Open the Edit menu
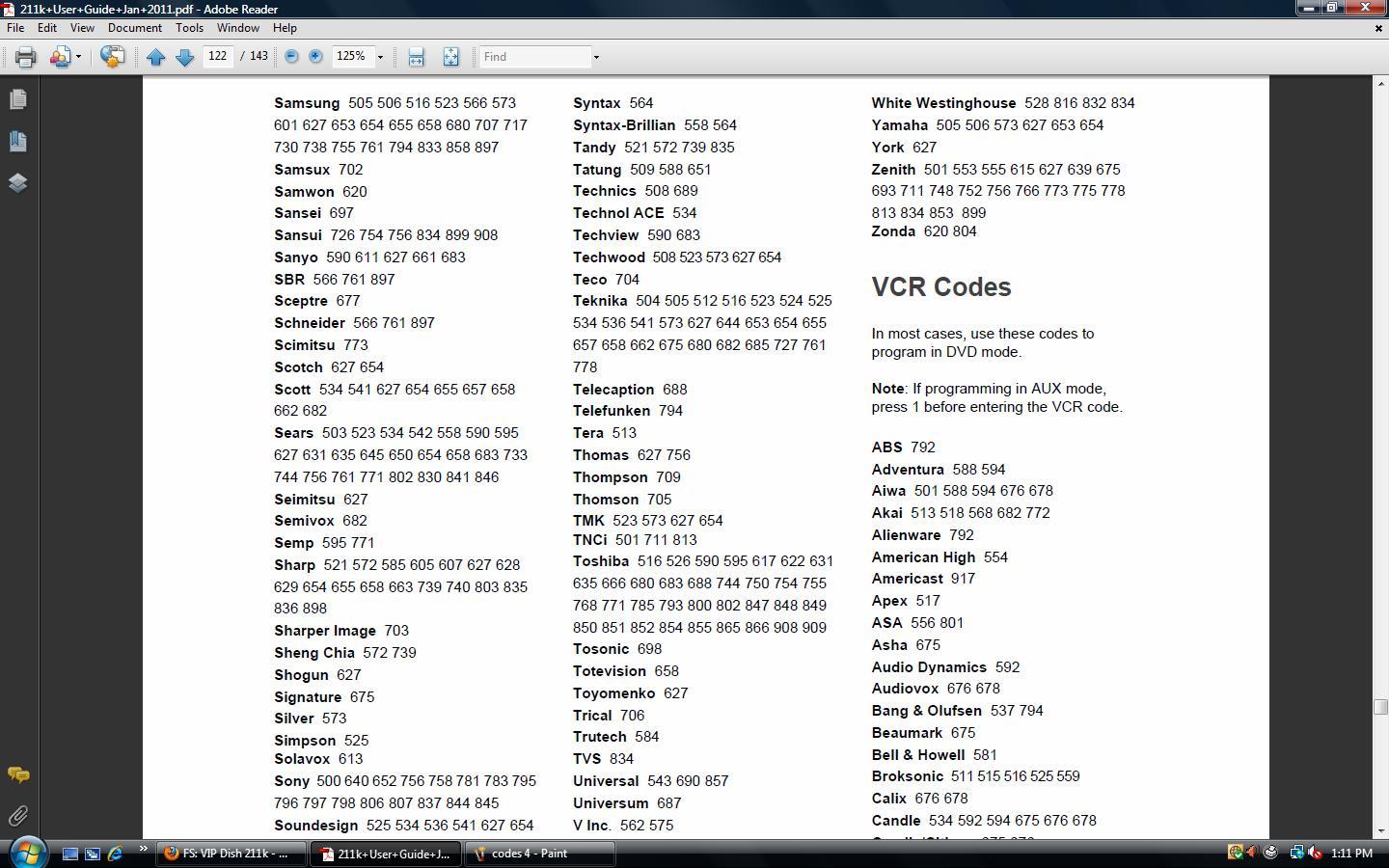This screenshot has width=1389, height=868. click(46, 28)
